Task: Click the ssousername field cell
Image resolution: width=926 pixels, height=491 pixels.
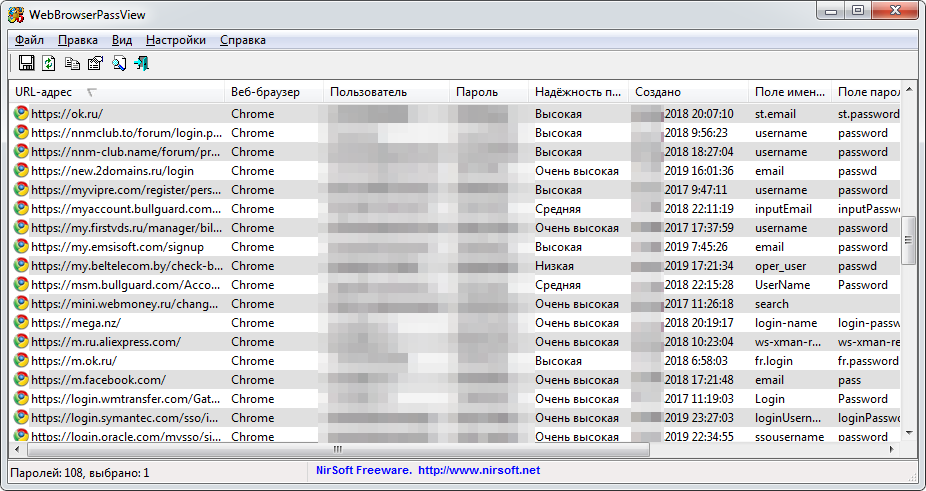Action: point(790,437)
